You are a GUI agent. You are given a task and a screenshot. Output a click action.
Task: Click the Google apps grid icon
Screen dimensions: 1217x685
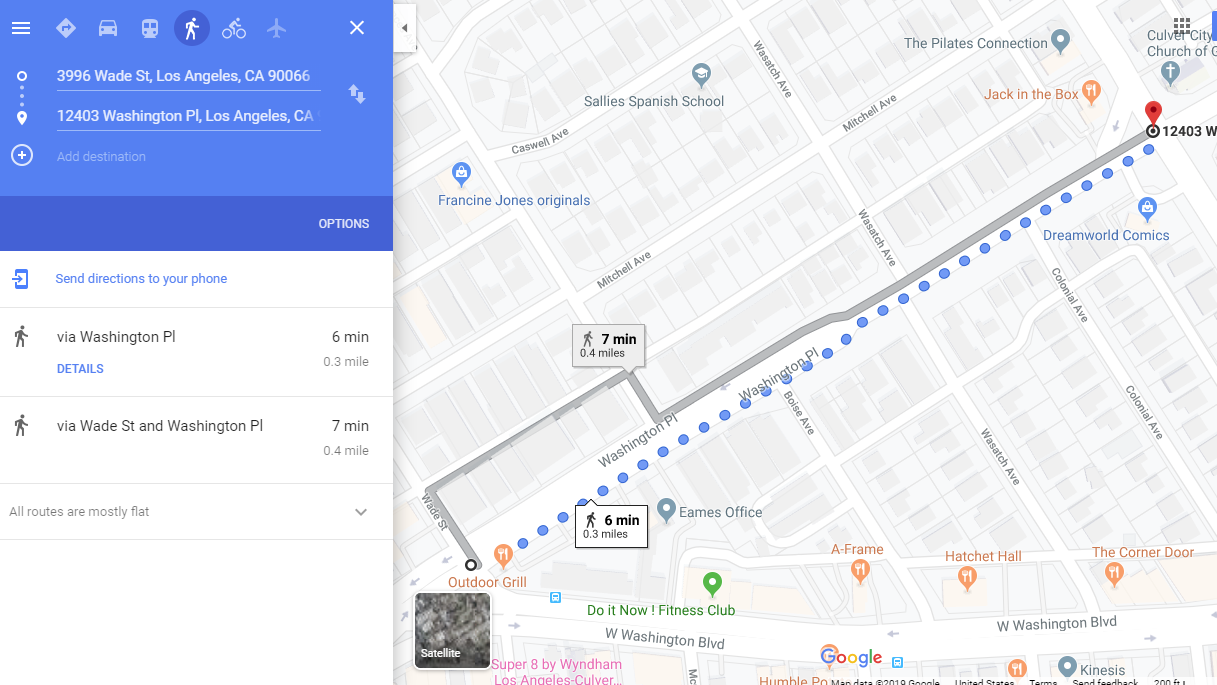[1182, 25]
